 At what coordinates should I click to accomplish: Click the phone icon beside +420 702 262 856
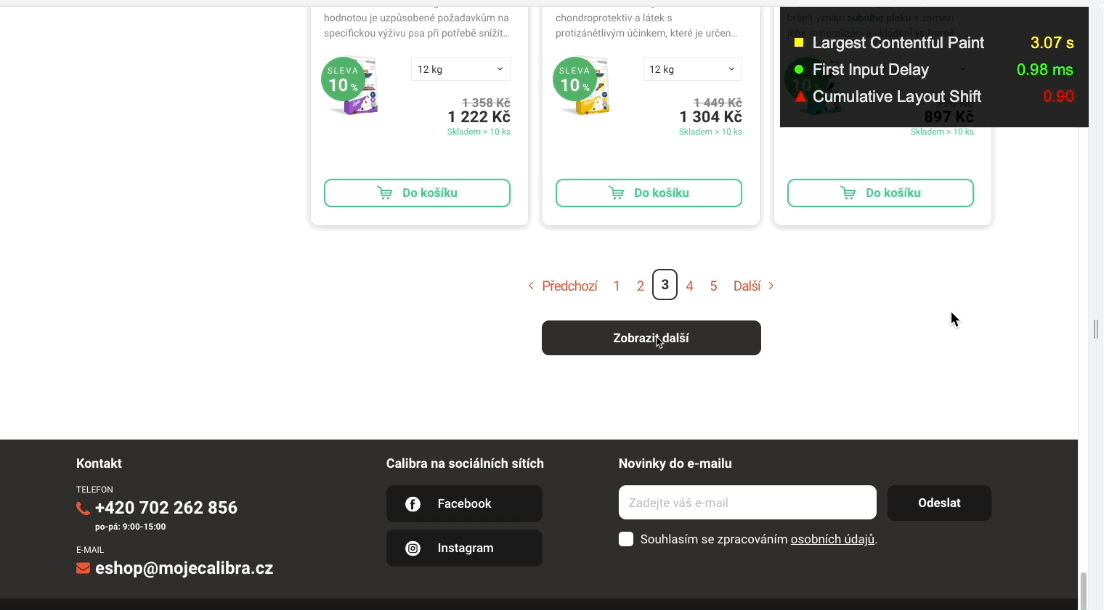[83, 508]
